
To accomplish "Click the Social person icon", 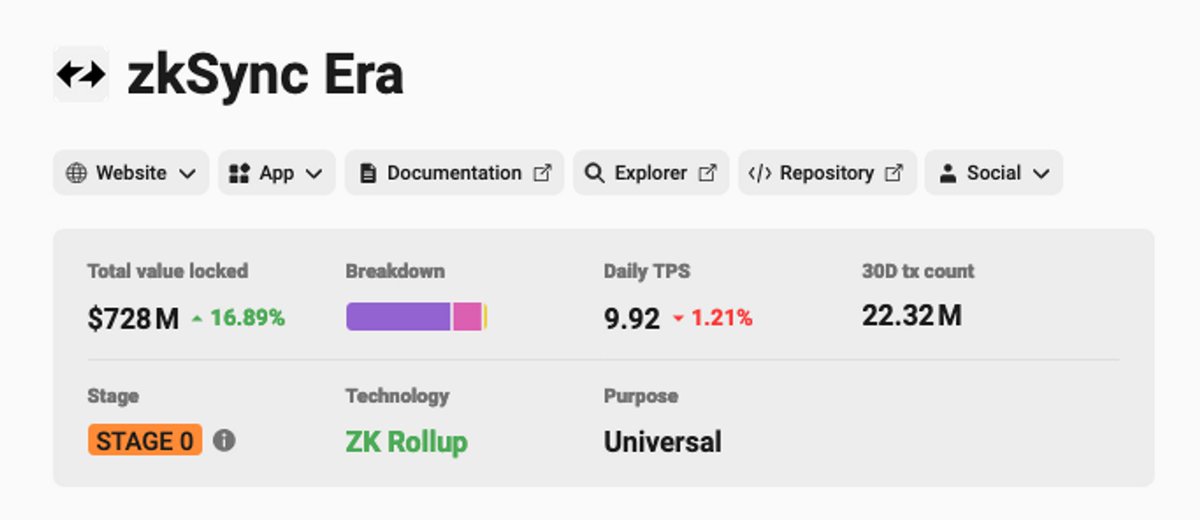I will click(947, 173).
